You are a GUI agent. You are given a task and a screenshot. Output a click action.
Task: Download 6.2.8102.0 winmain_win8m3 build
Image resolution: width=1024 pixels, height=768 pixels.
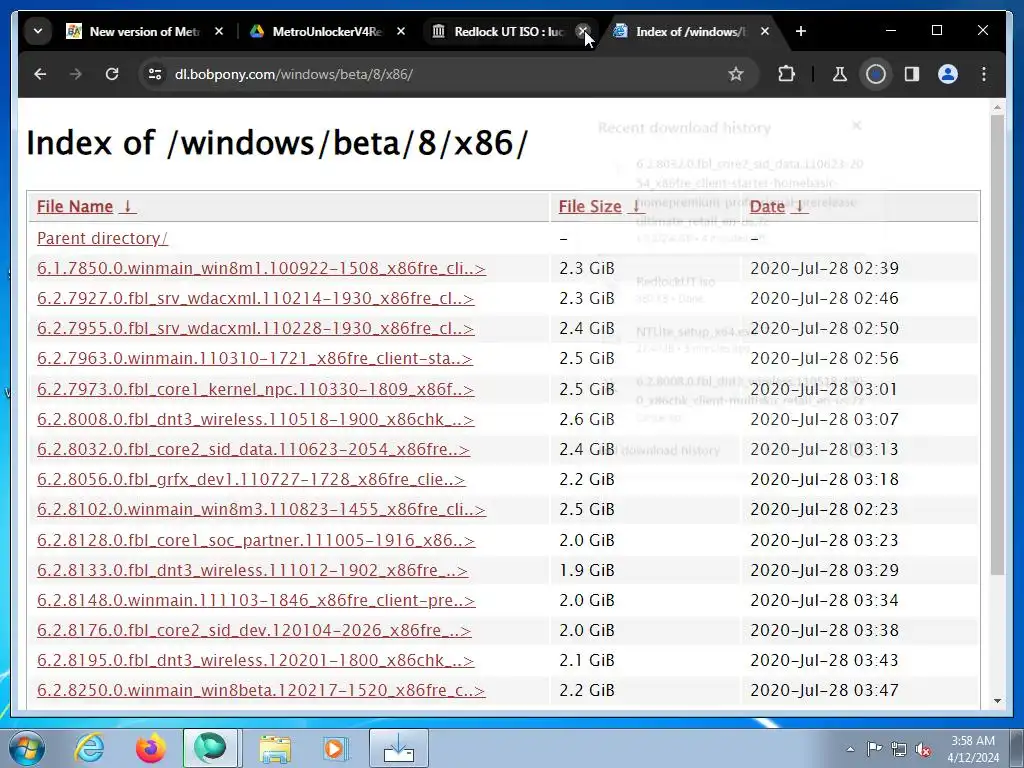coord(261,509)
